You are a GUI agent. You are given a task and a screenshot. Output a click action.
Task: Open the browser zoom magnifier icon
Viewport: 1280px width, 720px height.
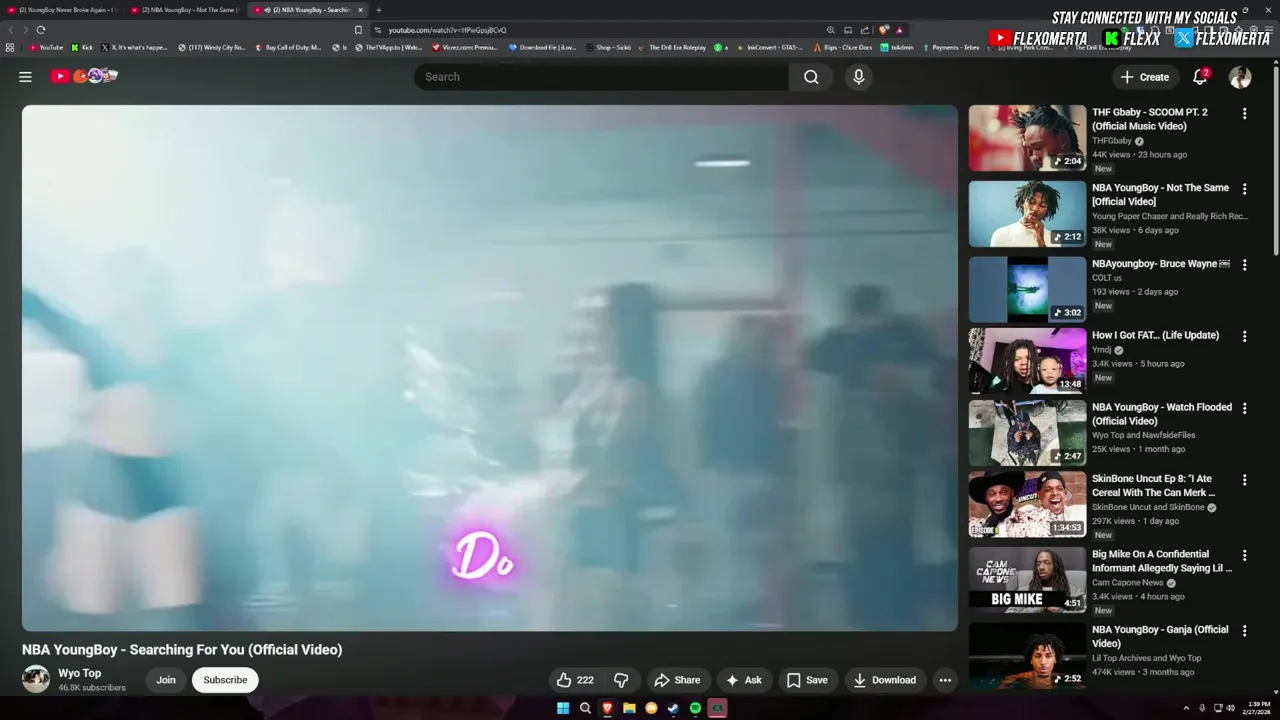click(830, 30)
